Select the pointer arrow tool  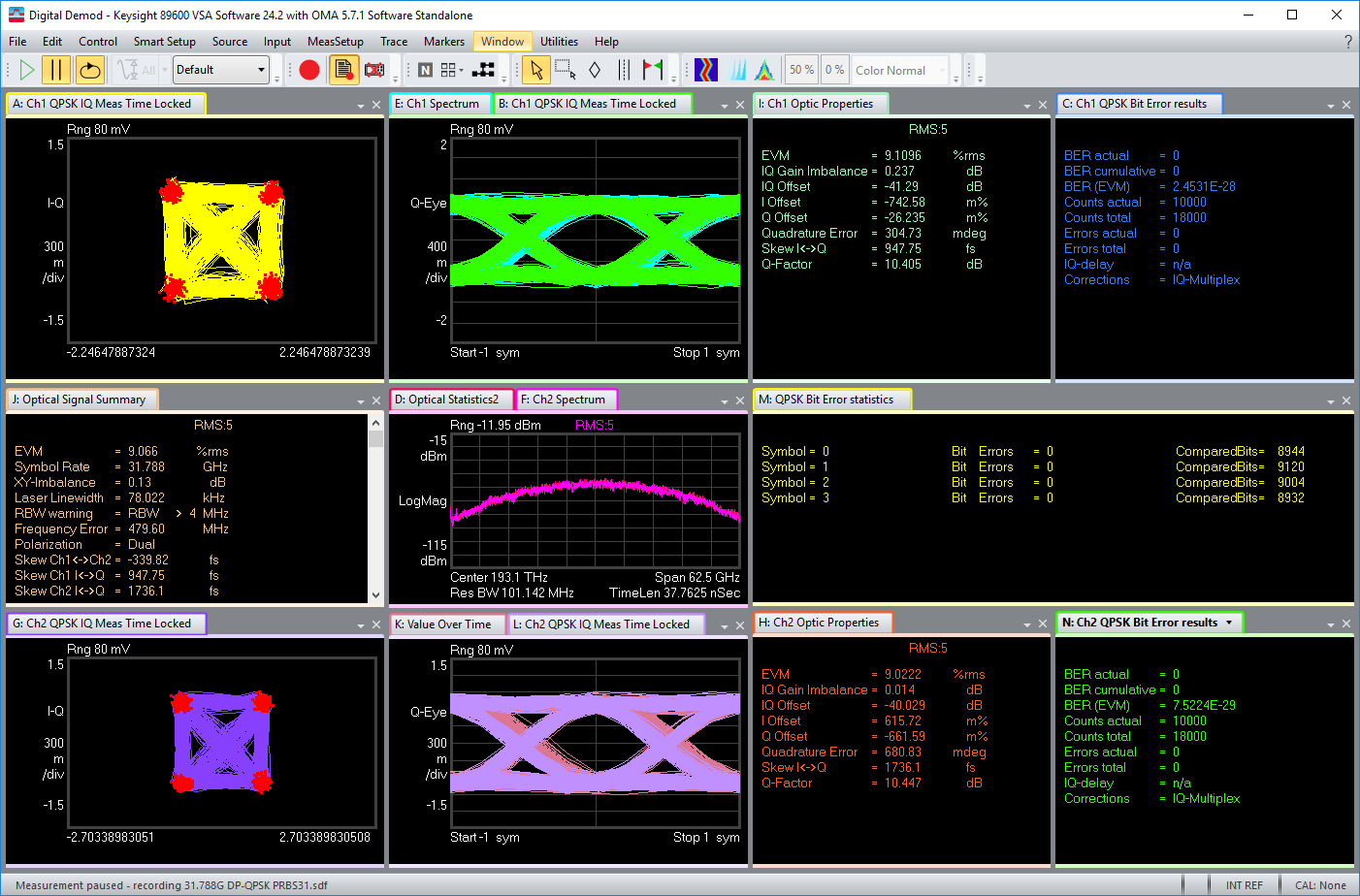[536, 70]
